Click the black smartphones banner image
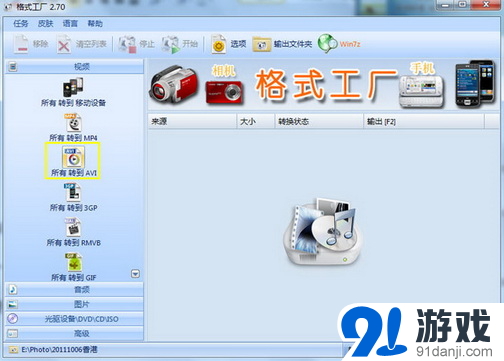This screenshot has width=504, height=361. [475, 84]
